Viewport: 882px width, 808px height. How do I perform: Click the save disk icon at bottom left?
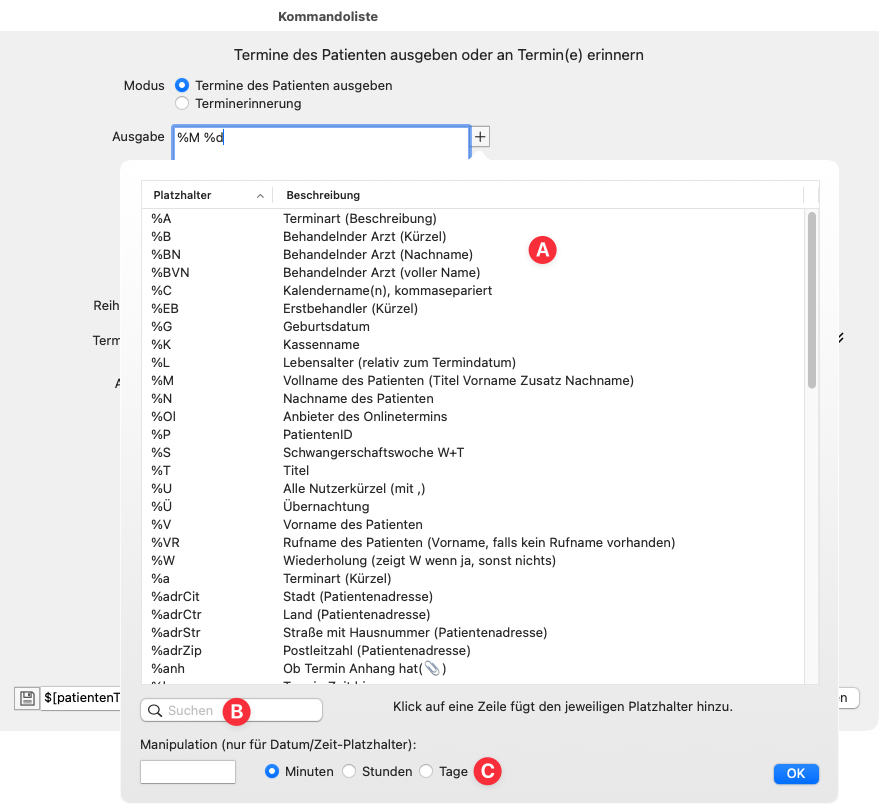[26, 698]
